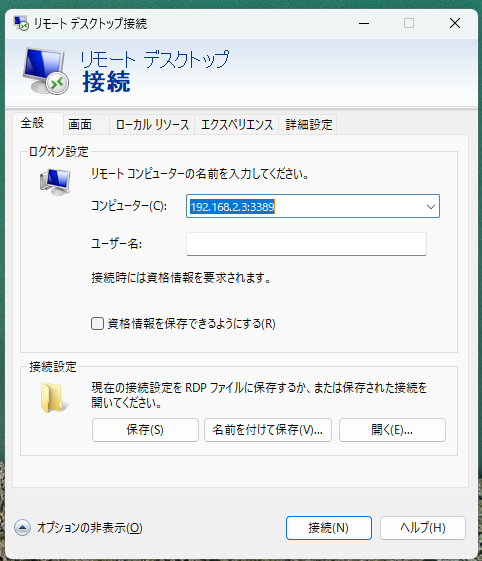Enable 資格情報を保存できるようにする checkbox
Image resolution: width=482 pixels, height=561 pixels.
(97, 323)
